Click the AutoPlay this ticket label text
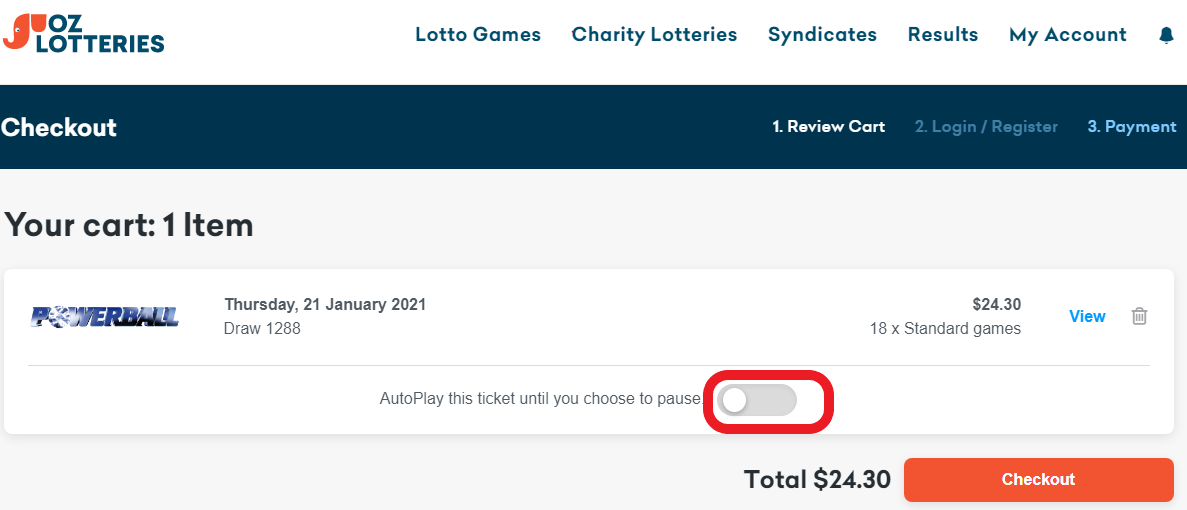The height and width of the screenshot is (510, 1187). [x=541, y=398]
